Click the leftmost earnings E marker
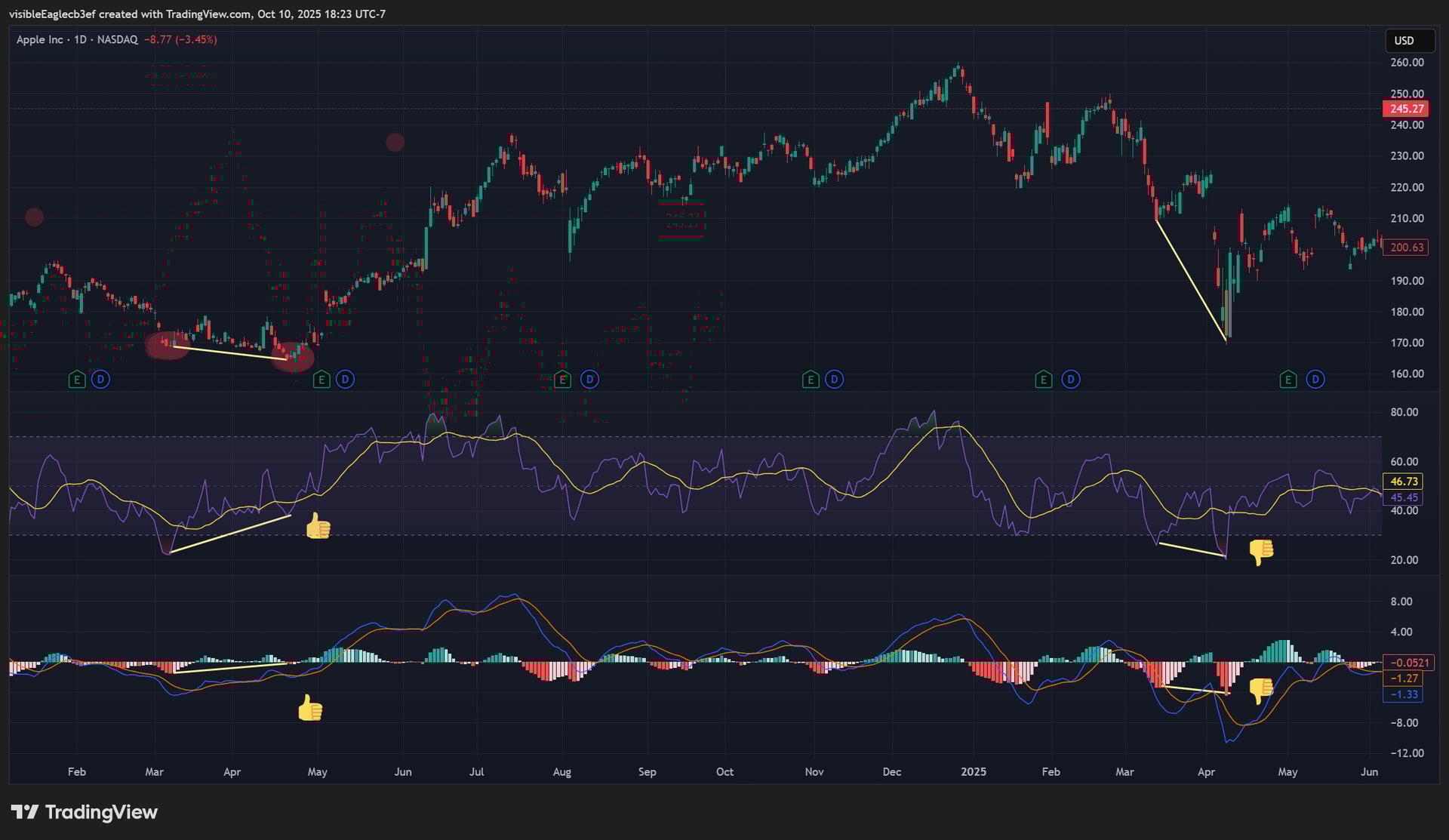 76,380
